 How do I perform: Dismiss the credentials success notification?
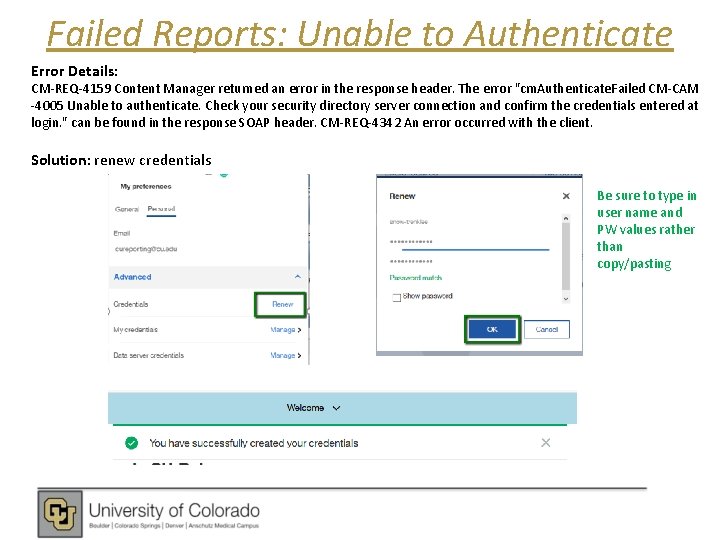[x=546, y=443]
